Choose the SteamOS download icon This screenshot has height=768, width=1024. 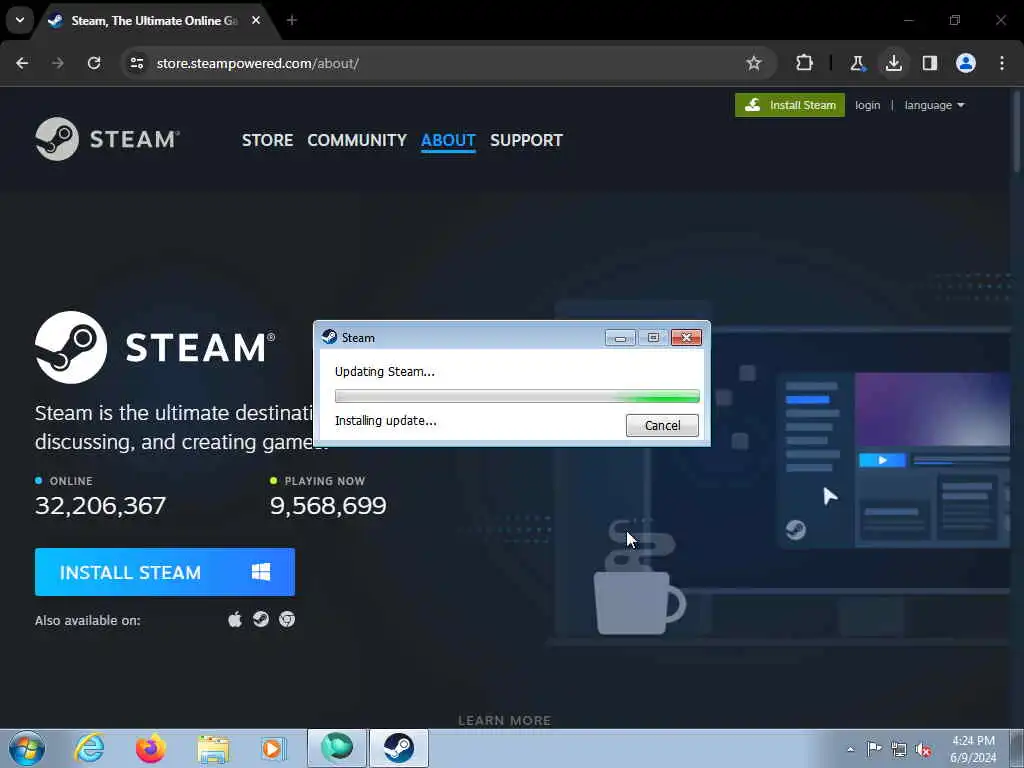(x=261, y=619)
